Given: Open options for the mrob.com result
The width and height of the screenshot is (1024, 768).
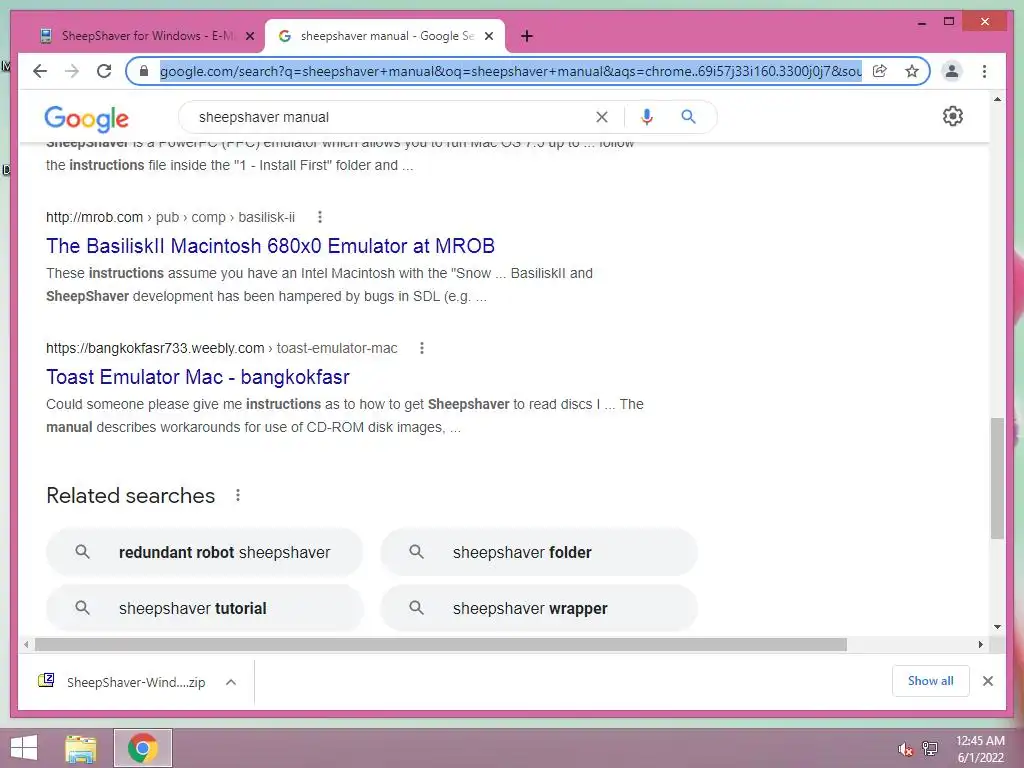Looking at the screenshot, I should 319,217.
